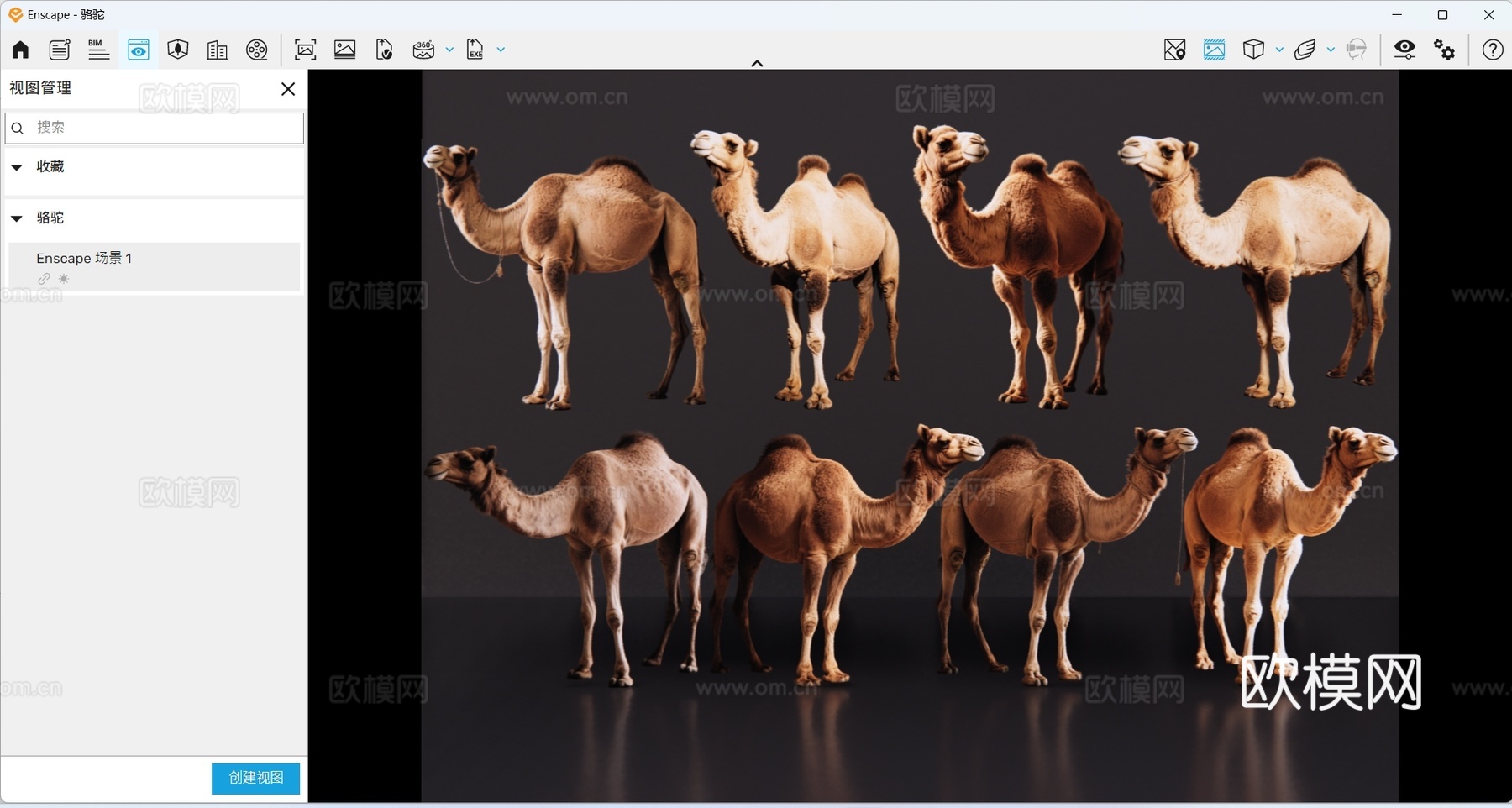The width and height of the screenshot is (1512, 808).
Task: Open the cube projection dropdown arrow
Action: 1279,50
